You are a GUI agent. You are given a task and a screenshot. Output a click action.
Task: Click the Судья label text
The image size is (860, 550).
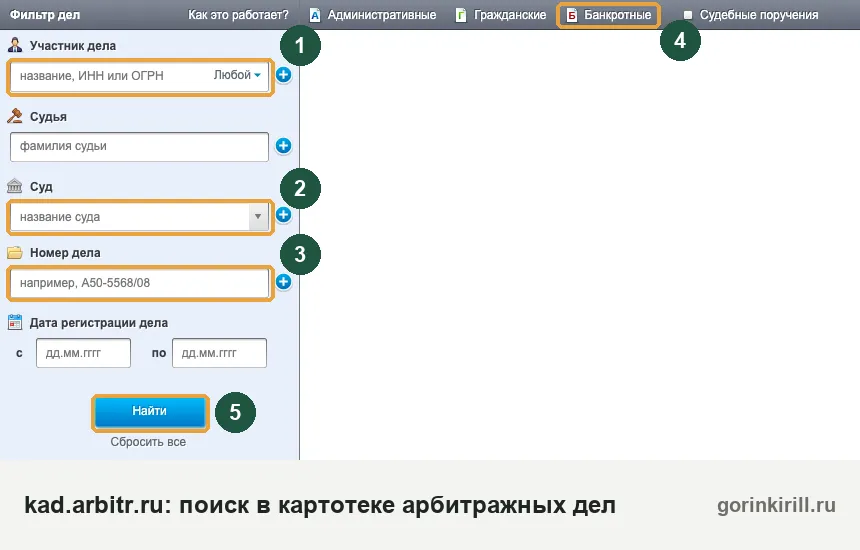pos(48,117)
